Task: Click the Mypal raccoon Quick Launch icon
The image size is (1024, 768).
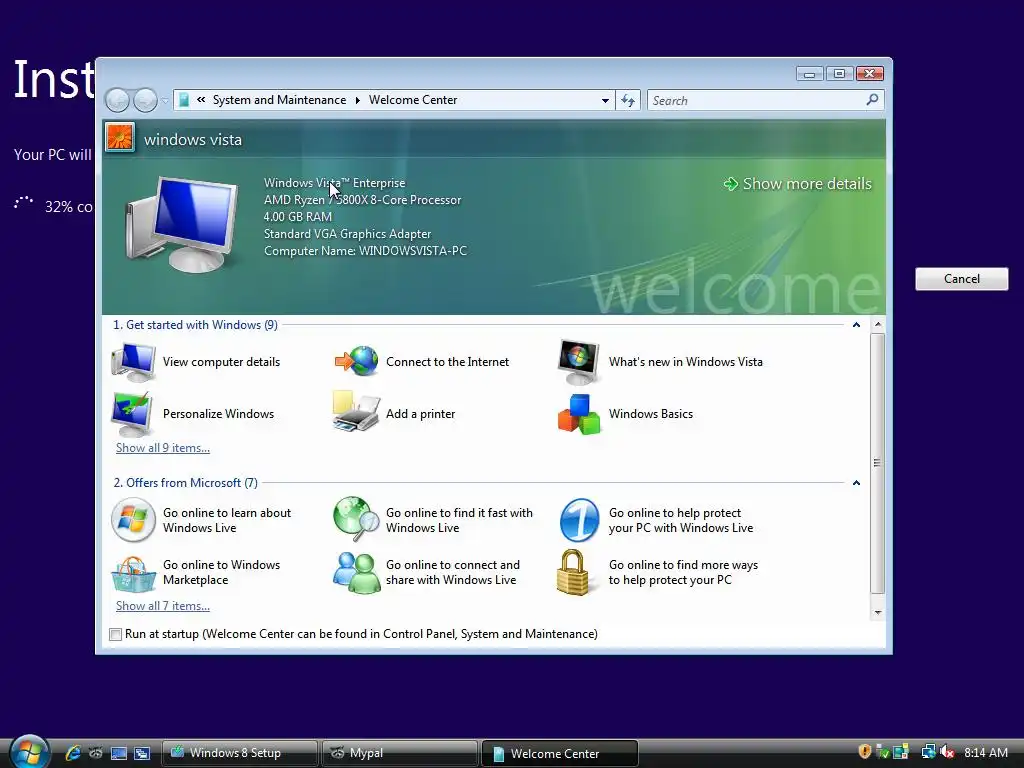Action: (x=95, y=752)
